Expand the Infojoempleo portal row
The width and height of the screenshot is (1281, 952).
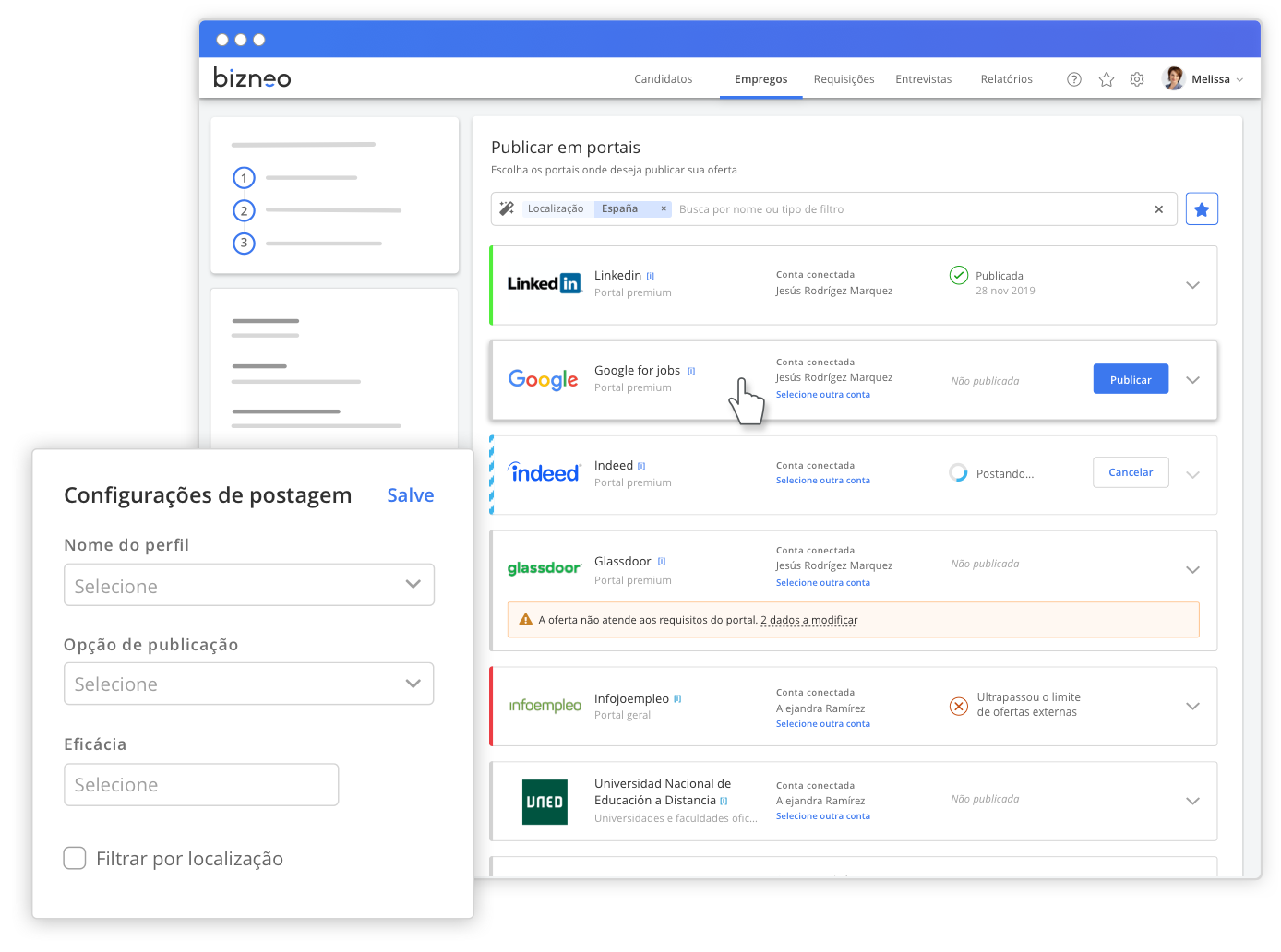(x=1192, y=707)
